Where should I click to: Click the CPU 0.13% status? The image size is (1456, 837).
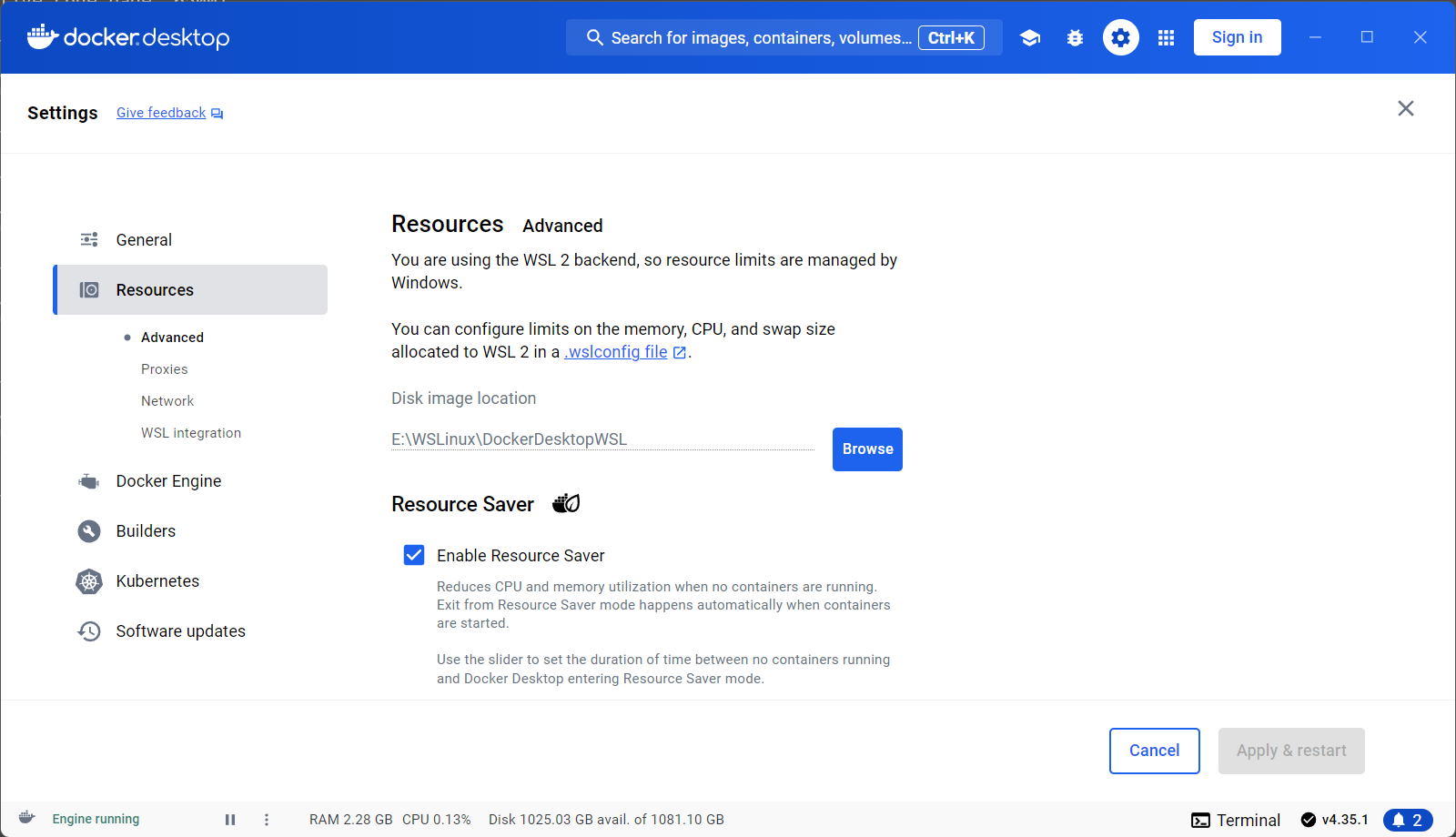437,820
